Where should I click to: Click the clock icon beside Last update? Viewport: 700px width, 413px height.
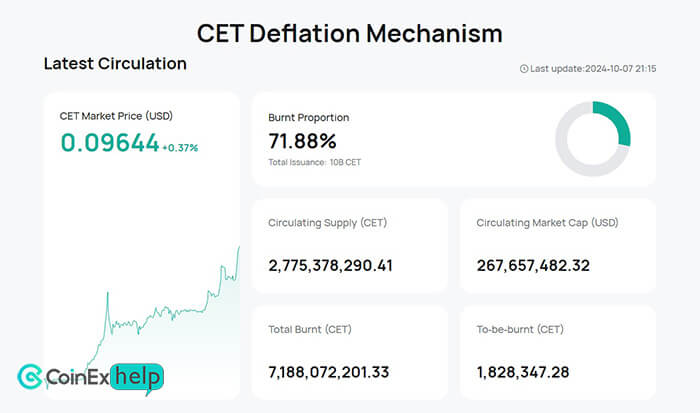(523, 68)
